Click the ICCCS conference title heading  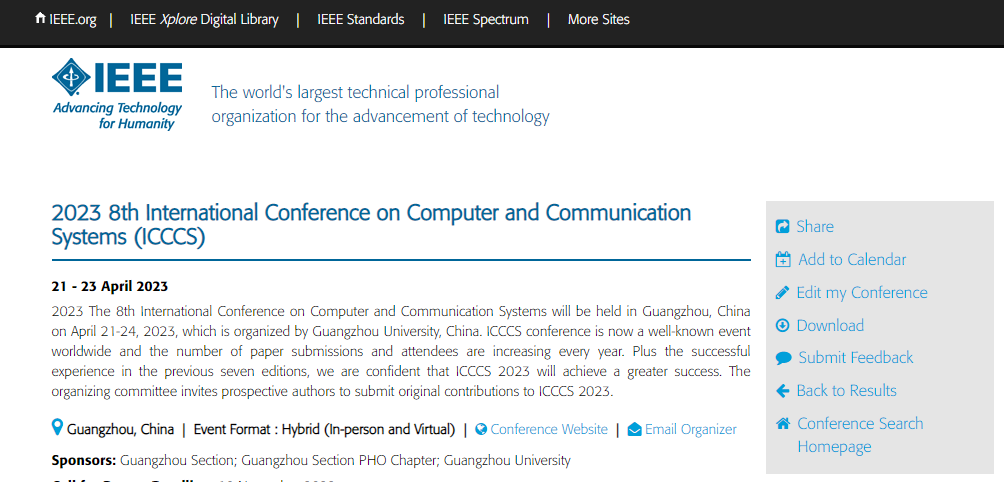(371, 224)
